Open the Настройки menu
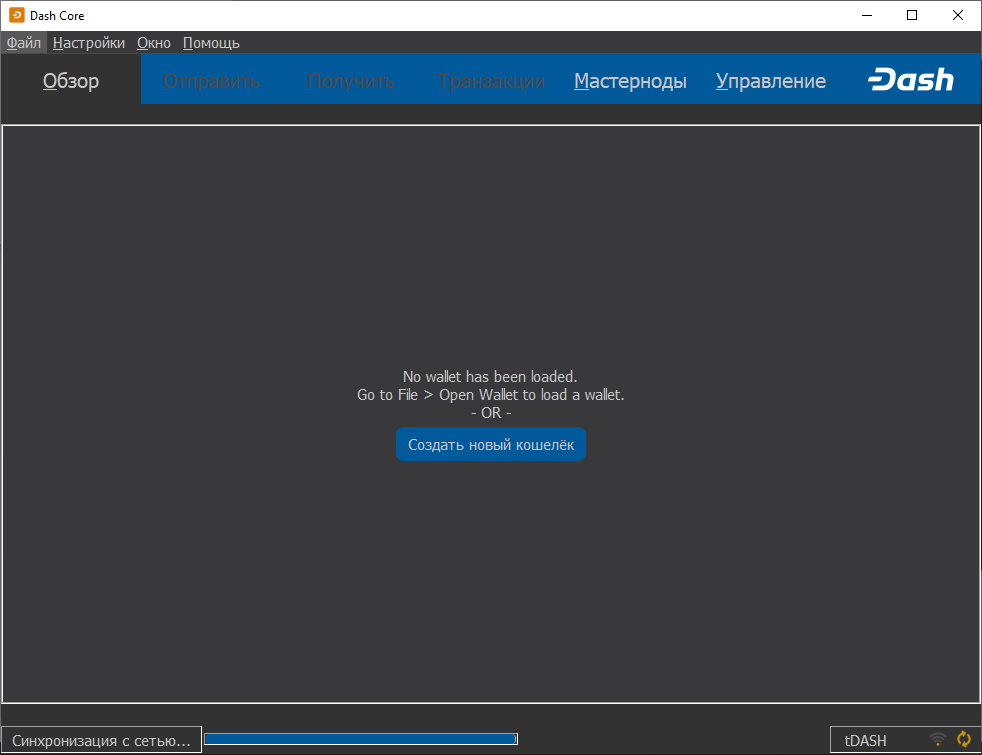The height and width of the screenshot is (755, 982). coord(89,43)
